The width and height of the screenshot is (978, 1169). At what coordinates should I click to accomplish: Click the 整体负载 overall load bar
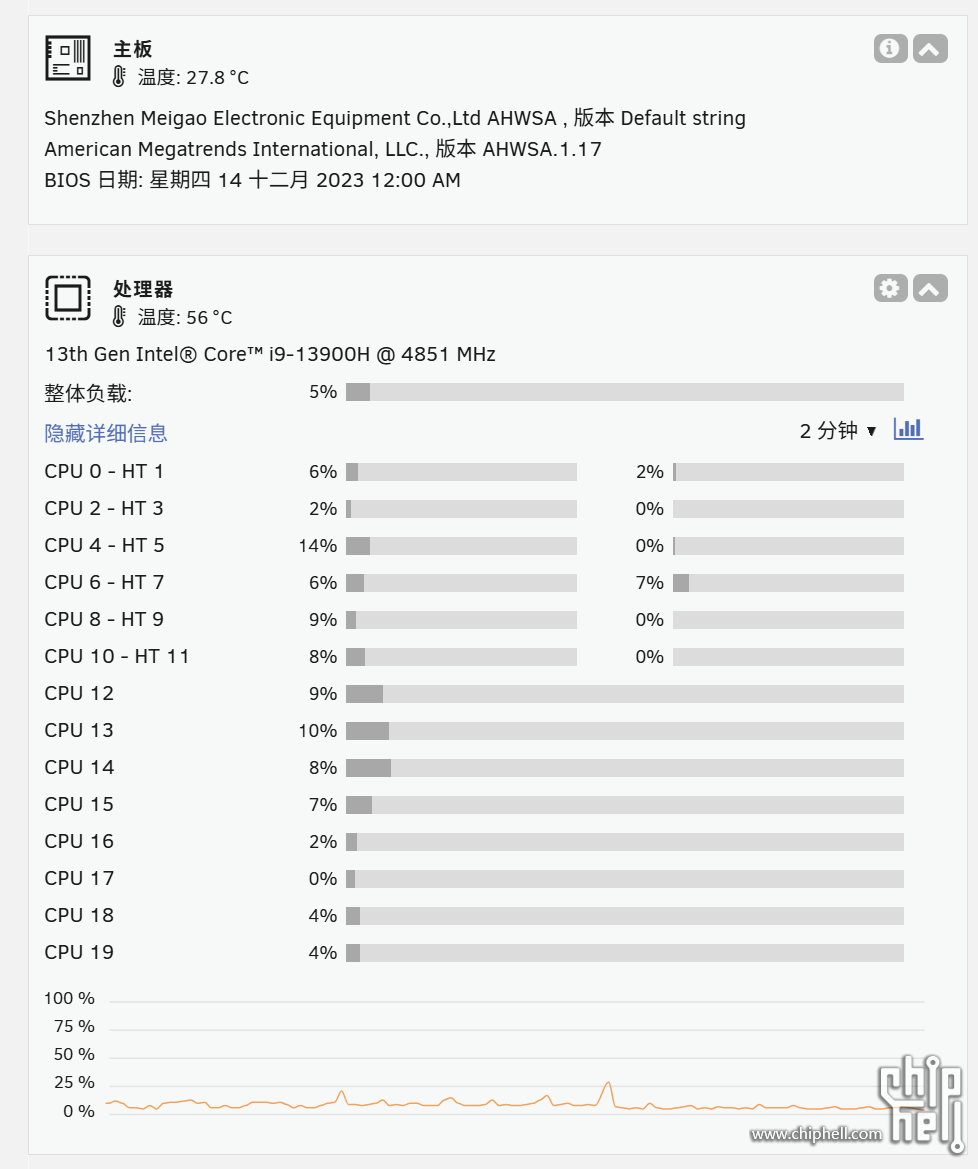pos(624,392)
